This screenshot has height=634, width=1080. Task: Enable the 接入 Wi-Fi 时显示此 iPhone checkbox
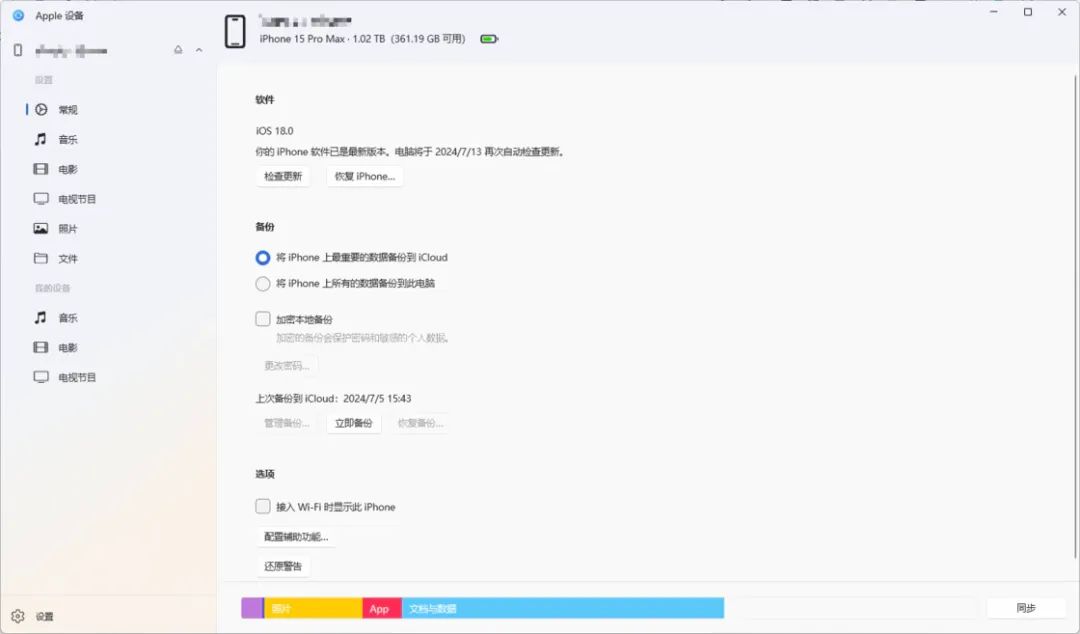262,507
